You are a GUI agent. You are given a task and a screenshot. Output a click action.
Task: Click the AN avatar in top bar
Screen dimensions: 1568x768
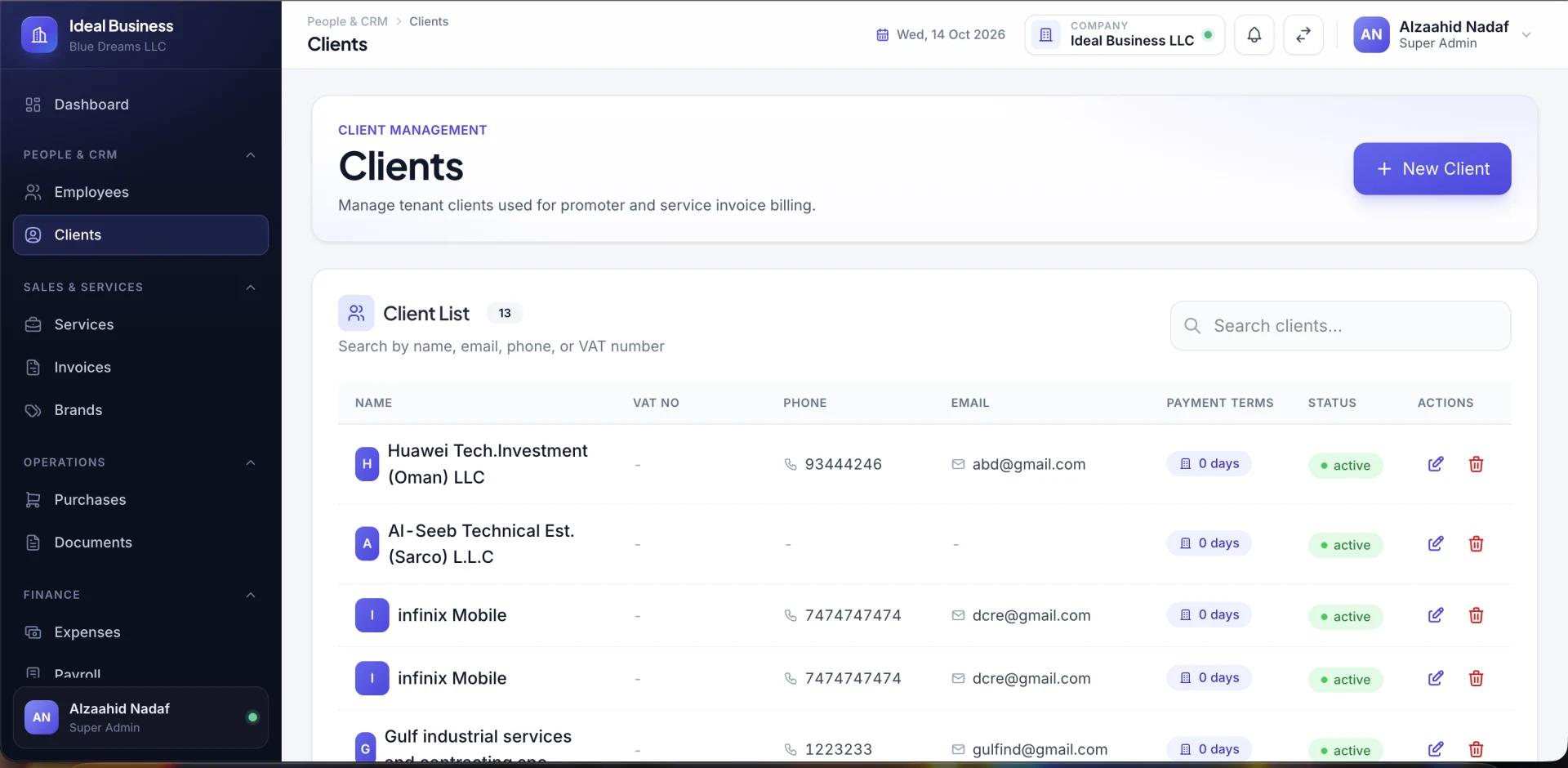click(x=1371, y=34)
